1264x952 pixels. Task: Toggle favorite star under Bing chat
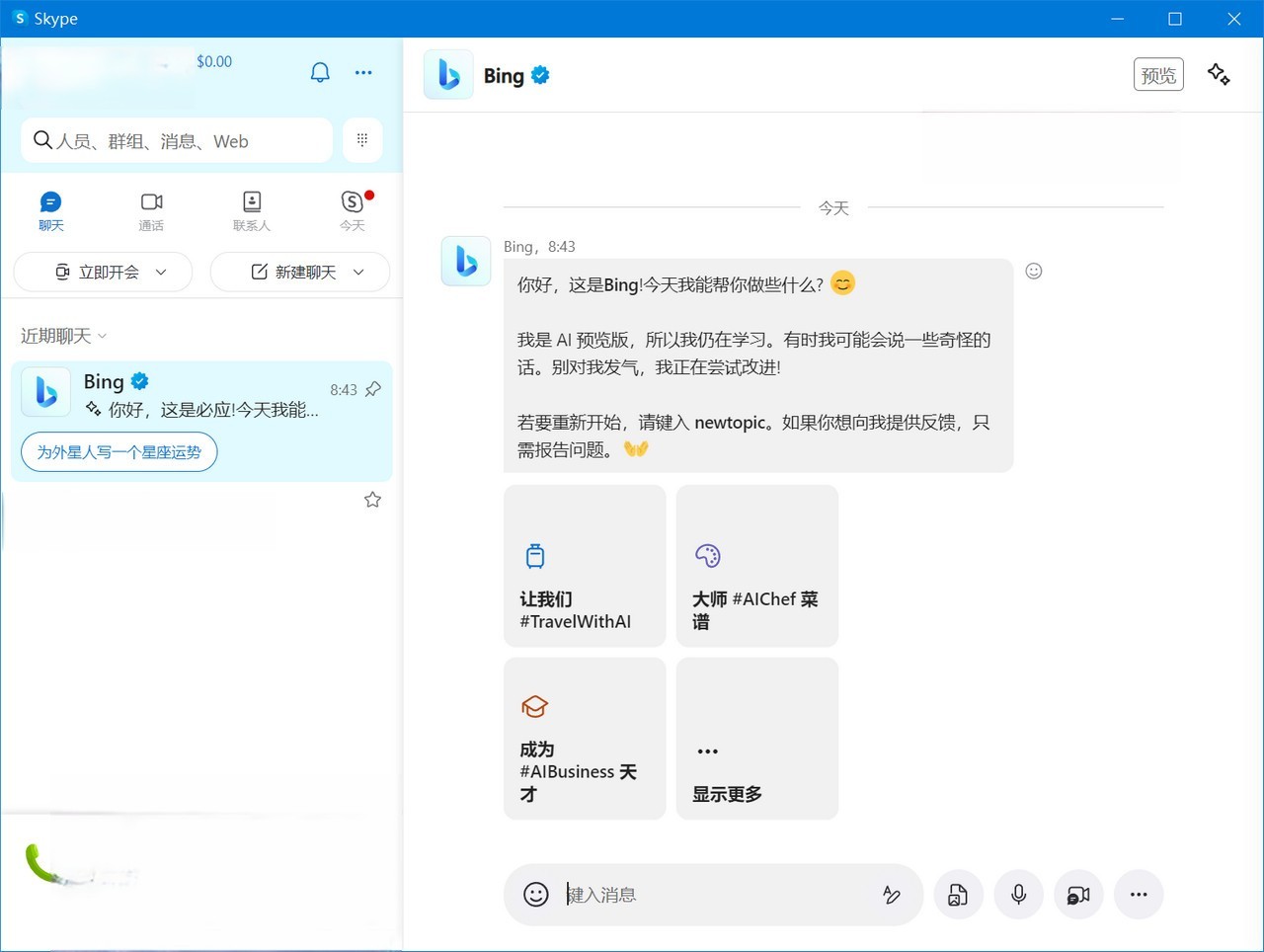[372, 500]
